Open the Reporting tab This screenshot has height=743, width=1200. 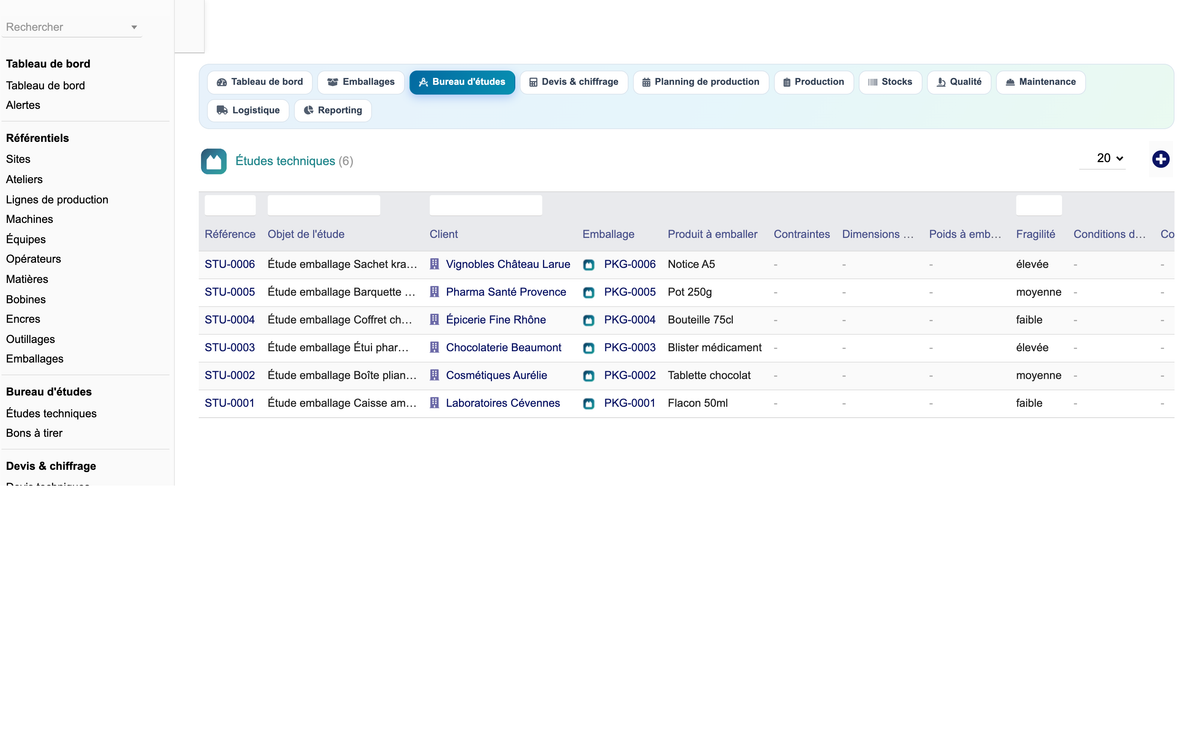(x=333, y=110)
